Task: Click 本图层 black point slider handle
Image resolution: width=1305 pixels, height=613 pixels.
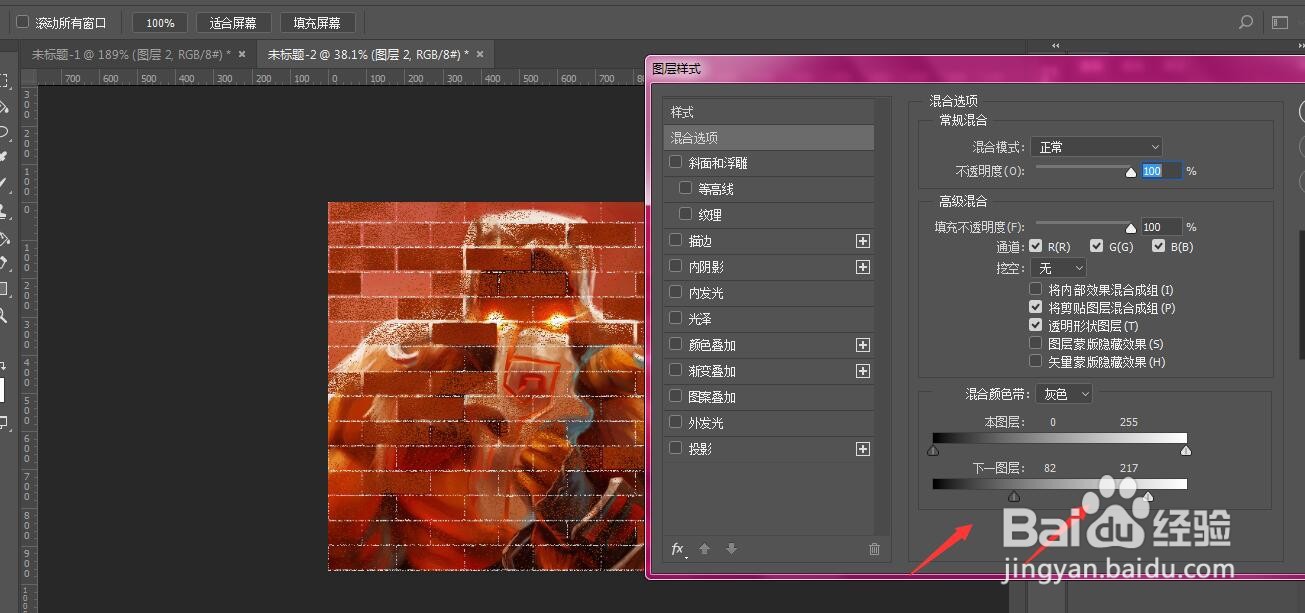Action: pos(933,450)
